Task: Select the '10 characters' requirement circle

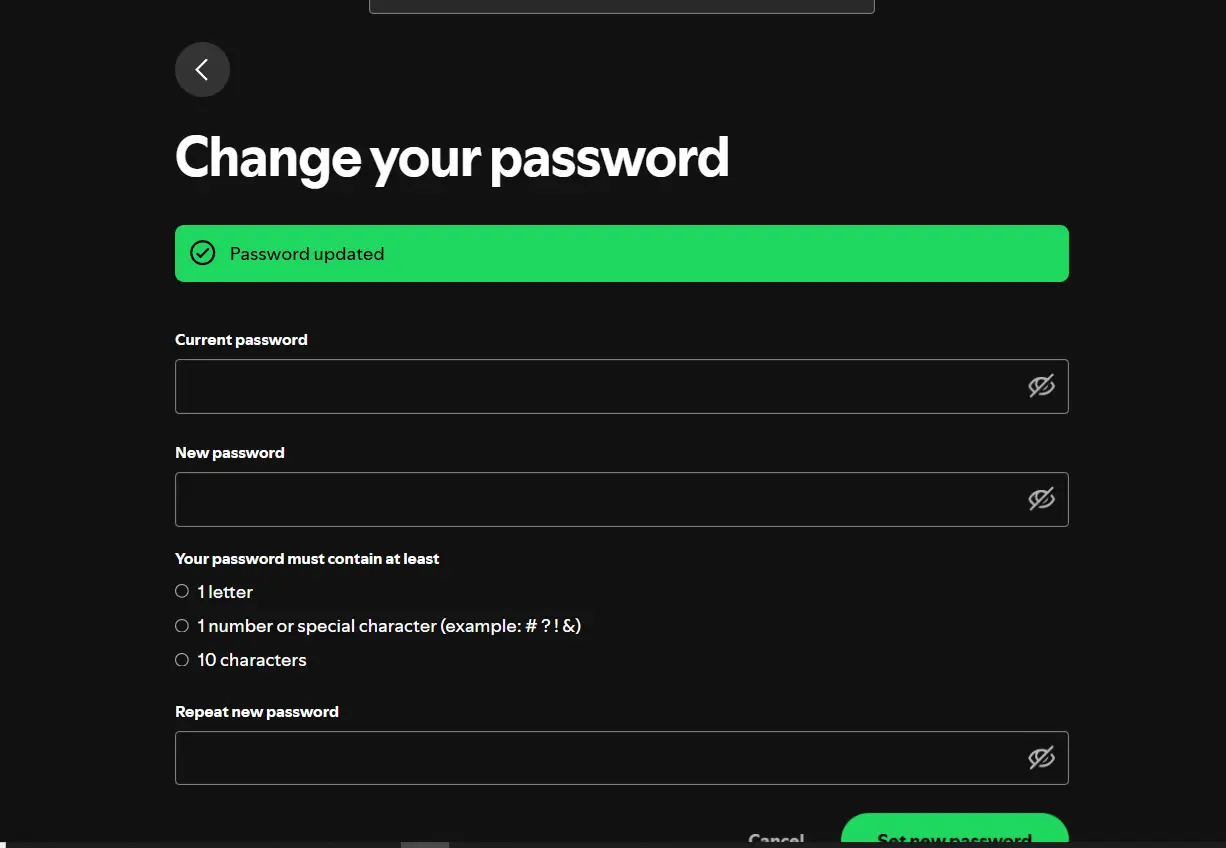Action: point(182,659)
